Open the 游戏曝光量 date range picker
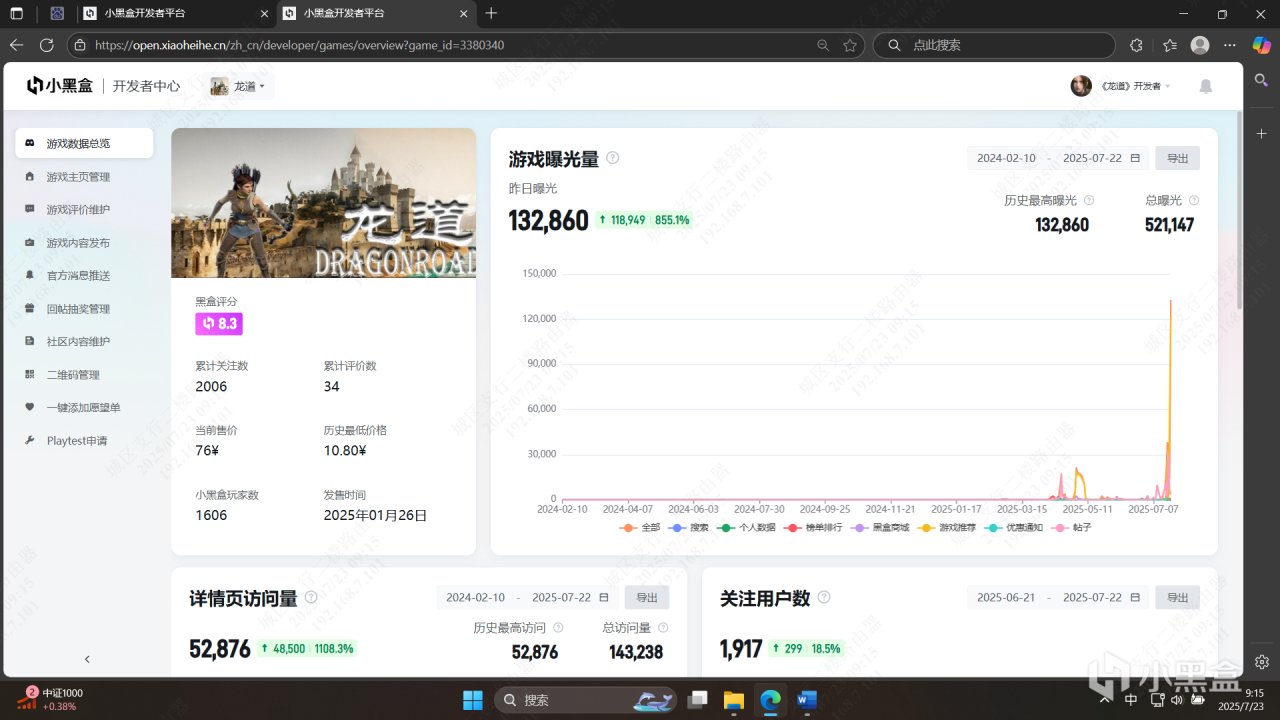The image size is (1280, 720). (1058, 158)
